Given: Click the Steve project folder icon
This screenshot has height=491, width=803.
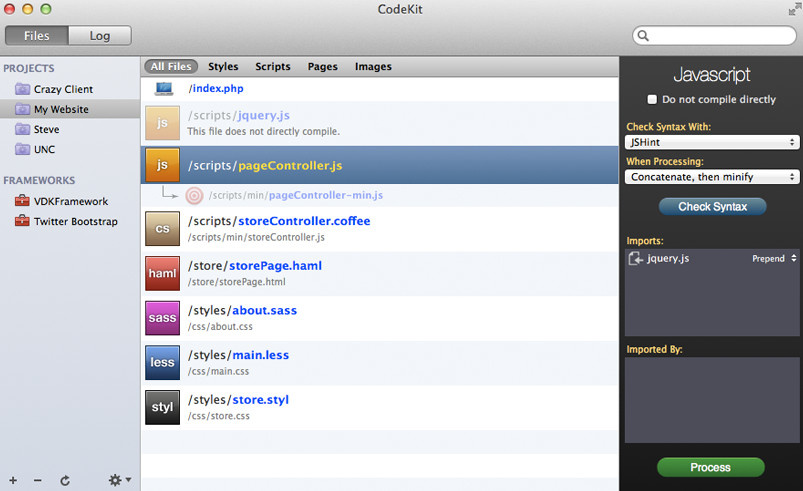Looking at the screenshot, I should pos(23,129).
